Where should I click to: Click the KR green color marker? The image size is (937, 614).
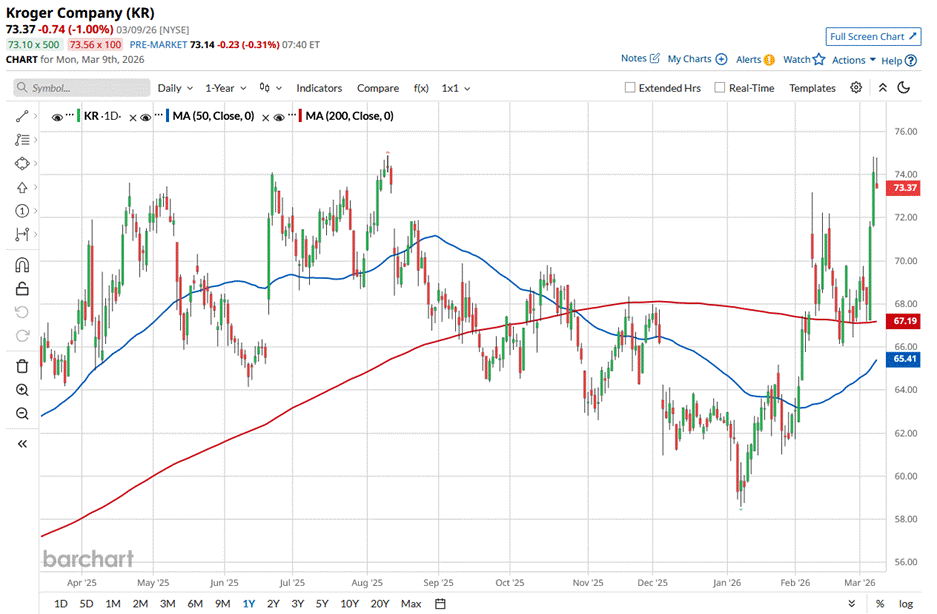point(78,116)
